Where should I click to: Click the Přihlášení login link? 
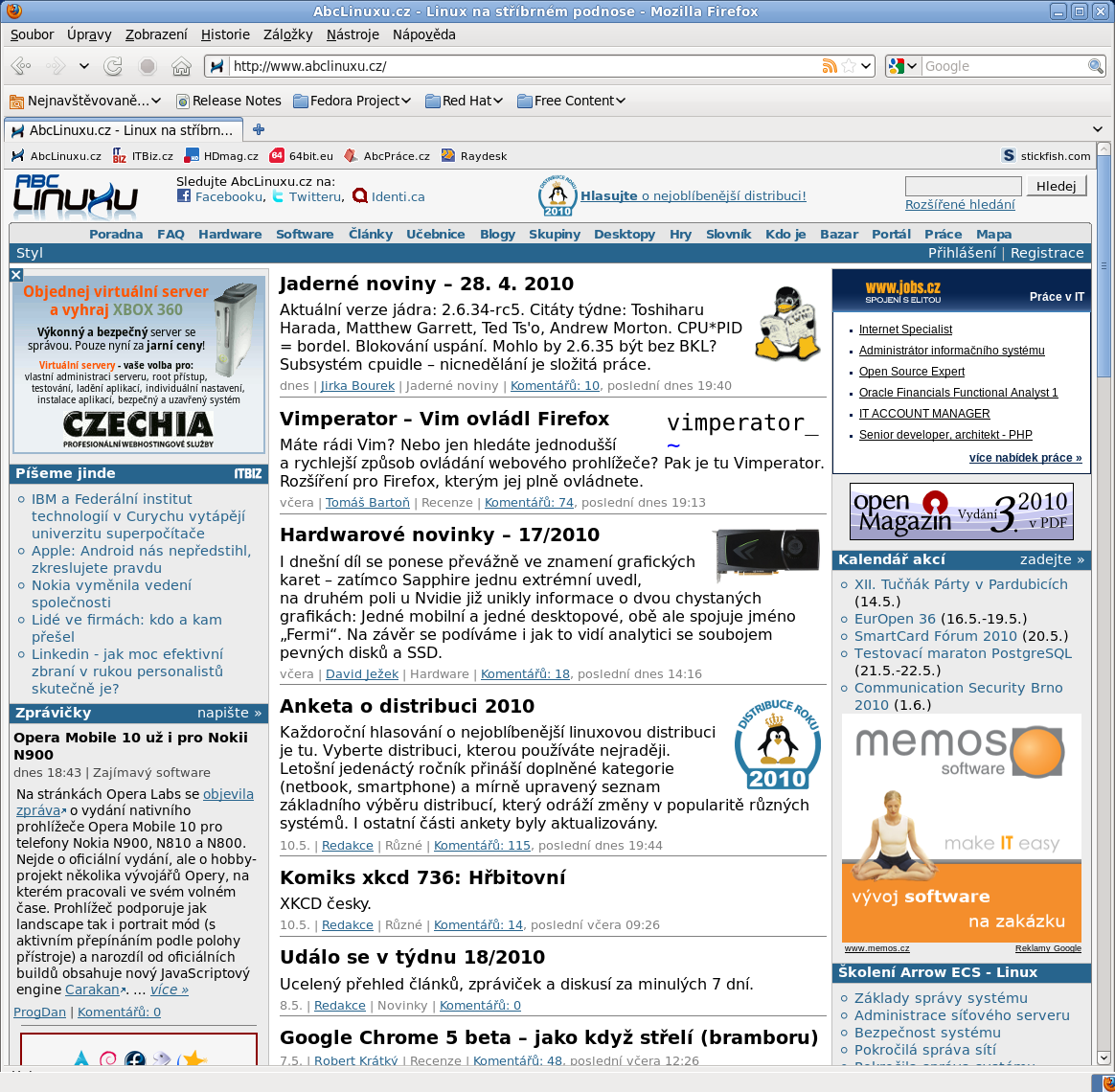pos(962,253)
